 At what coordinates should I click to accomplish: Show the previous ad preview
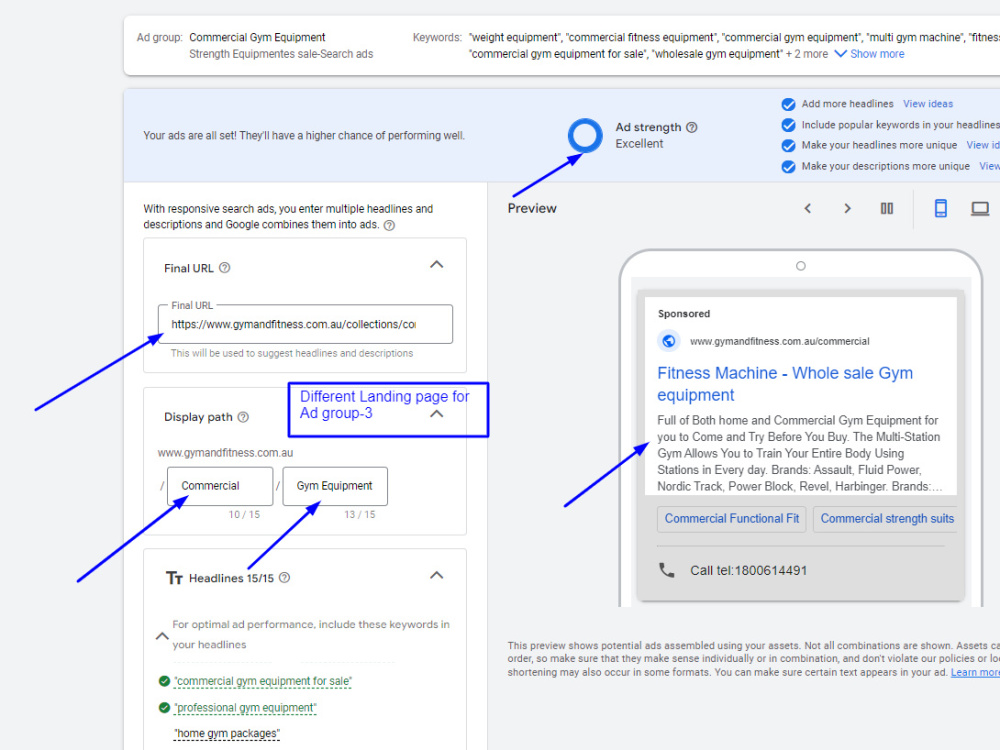[807, 209]
